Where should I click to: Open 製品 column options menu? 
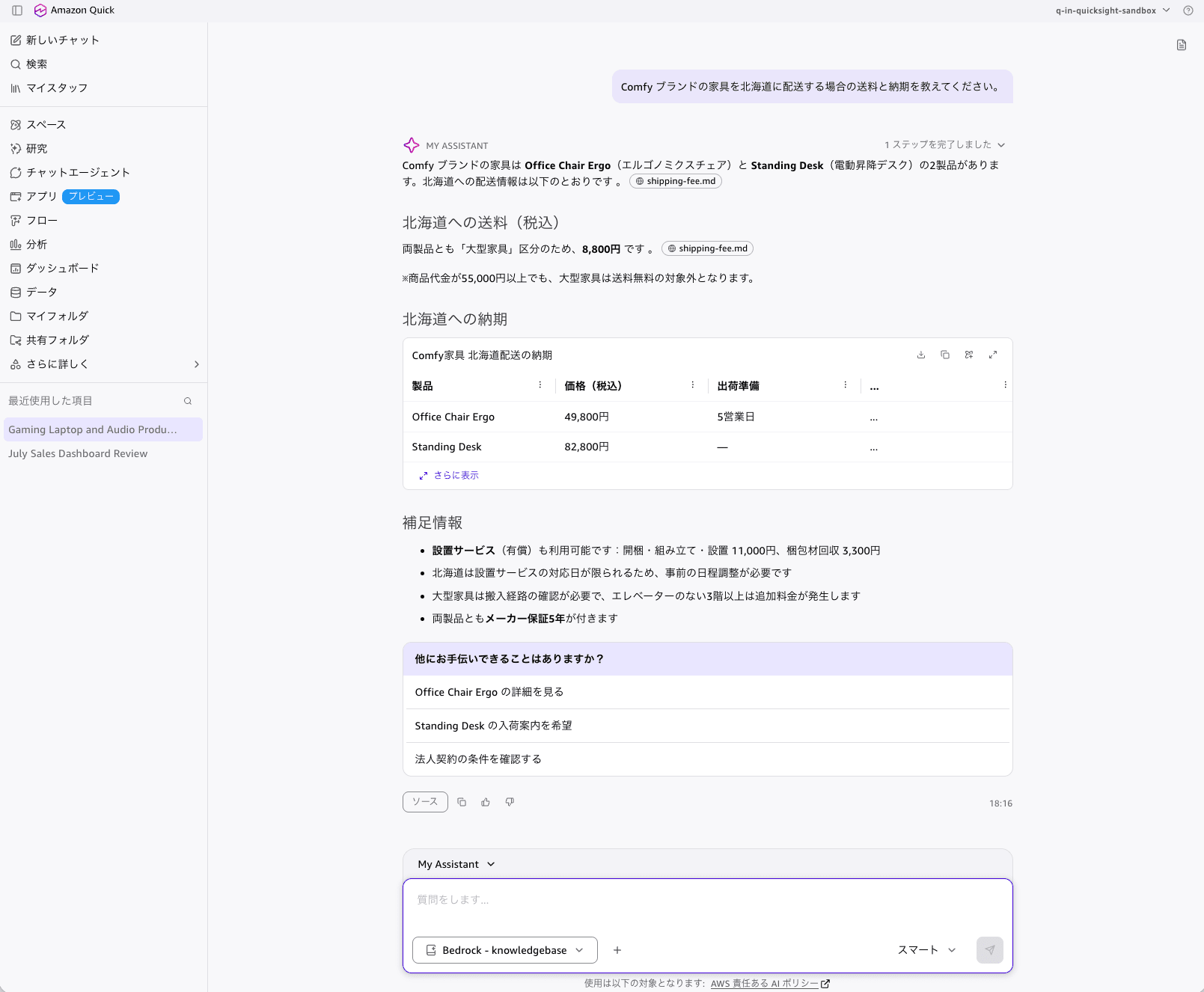click(540, 385)
